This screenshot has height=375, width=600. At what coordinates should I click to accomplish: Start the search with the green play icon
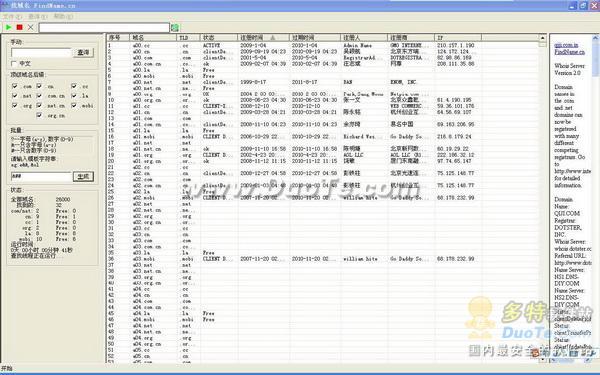(x=8, y=27)
